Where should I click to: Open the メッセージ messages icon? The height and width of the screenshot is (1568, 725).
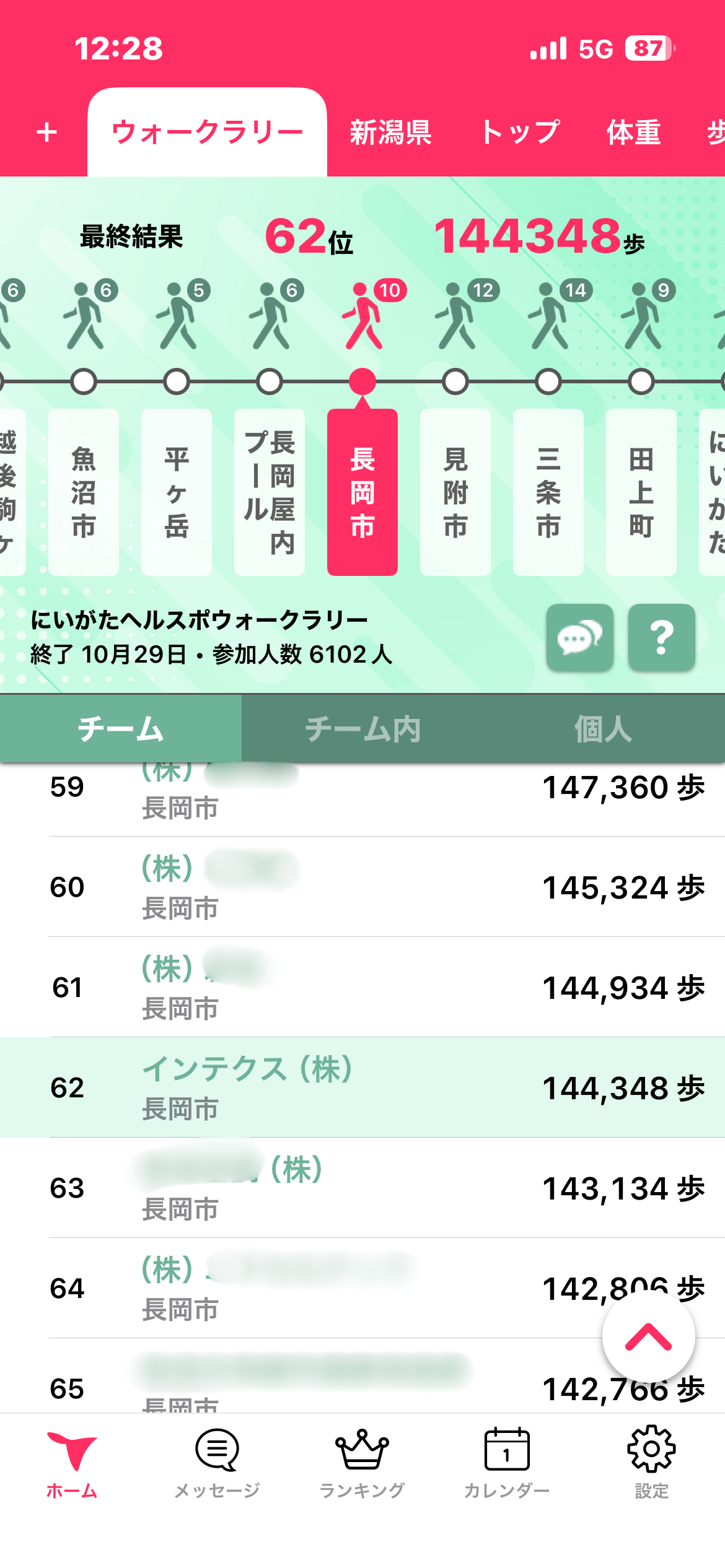point(217,1463)
